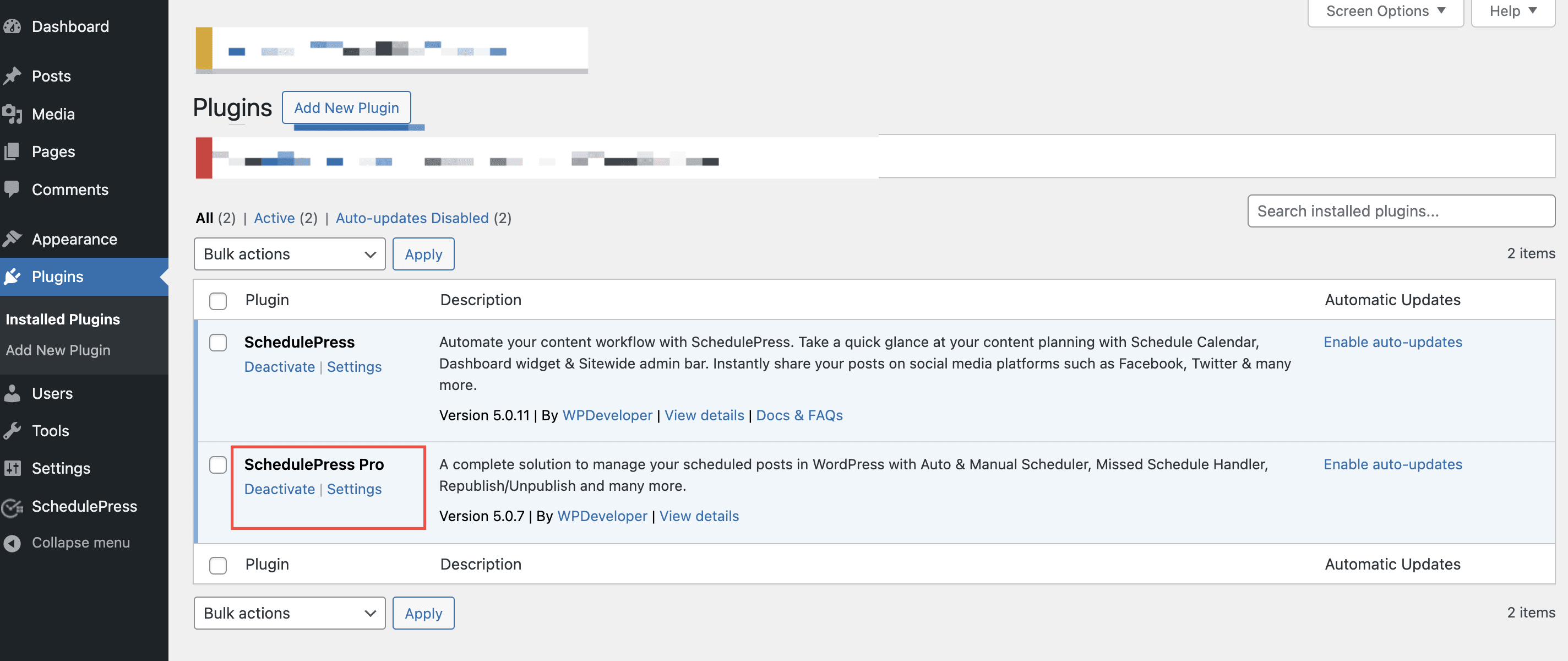The width and height of the screenshot is (1568, 661).
Task: Click the Search installed plugins field
Action: coord(1401,212)
